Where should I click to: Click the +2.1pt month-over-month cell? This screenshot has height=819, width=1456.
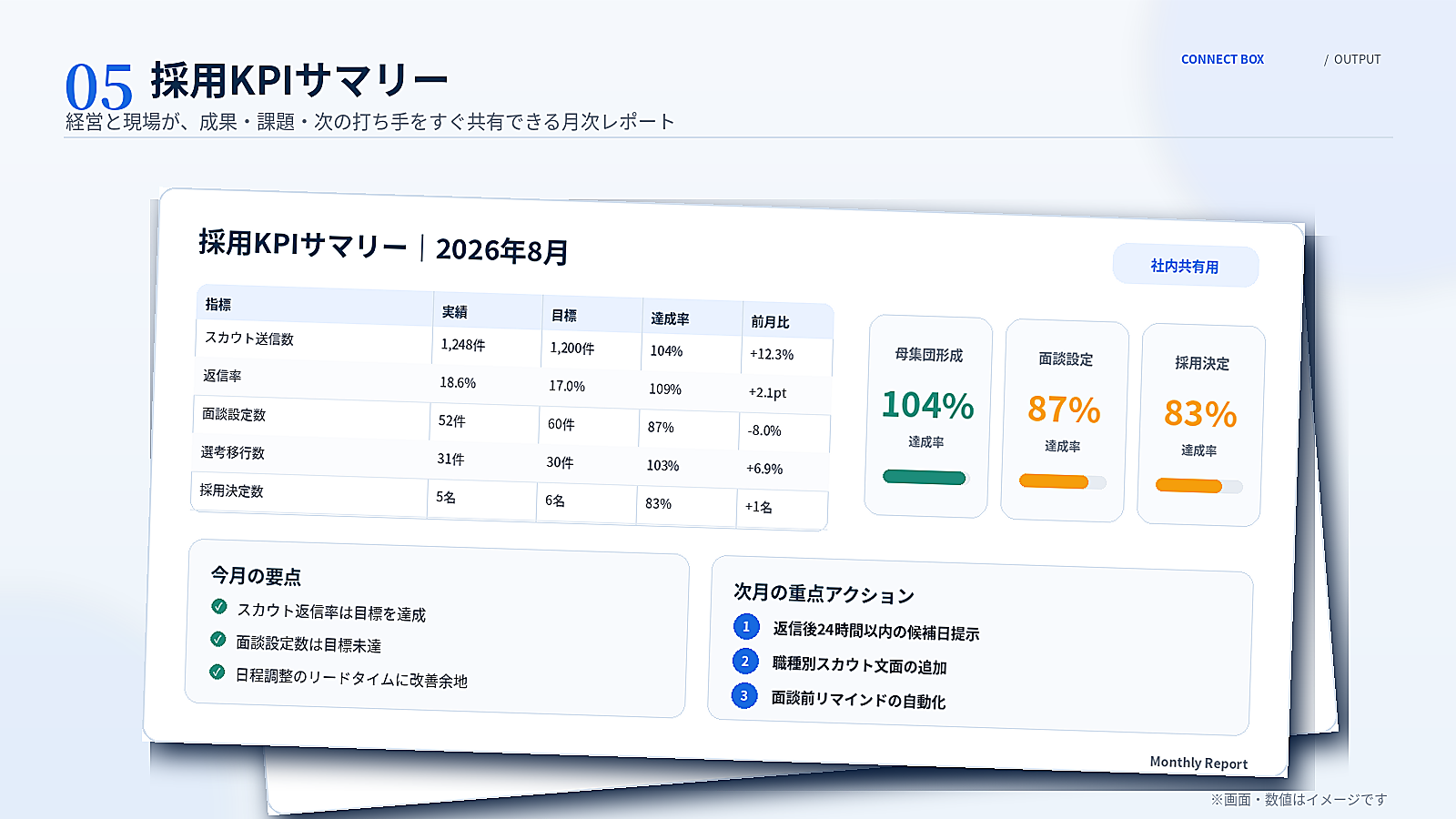click(x=767, y=393)
